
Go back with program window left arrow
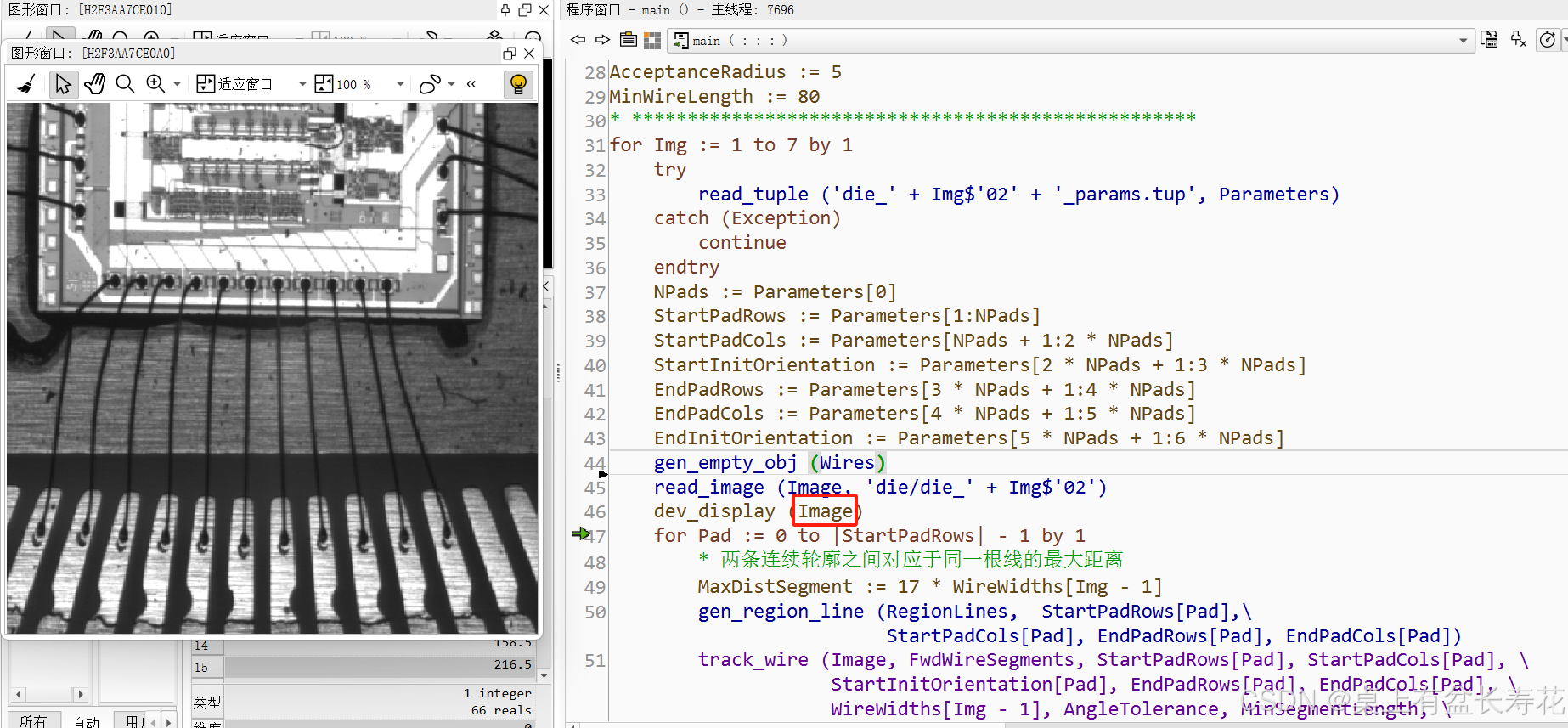coord(578,40)
